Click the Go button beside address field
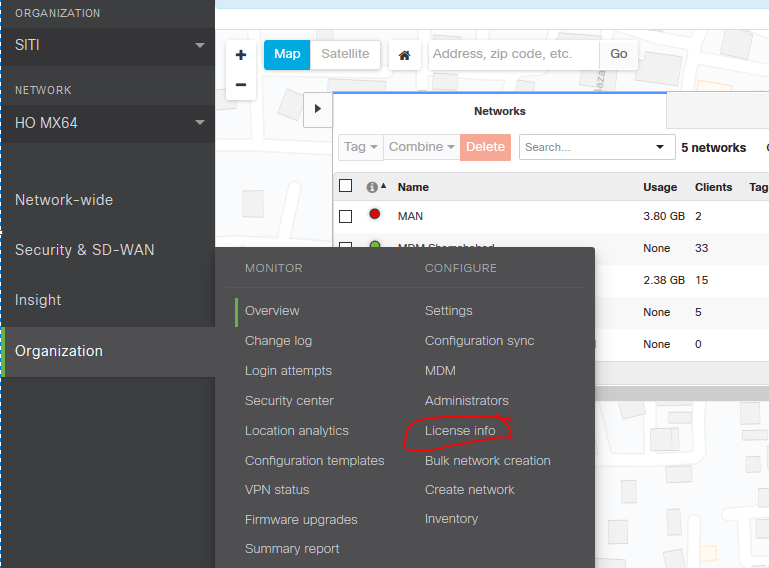 coord(619,54)
